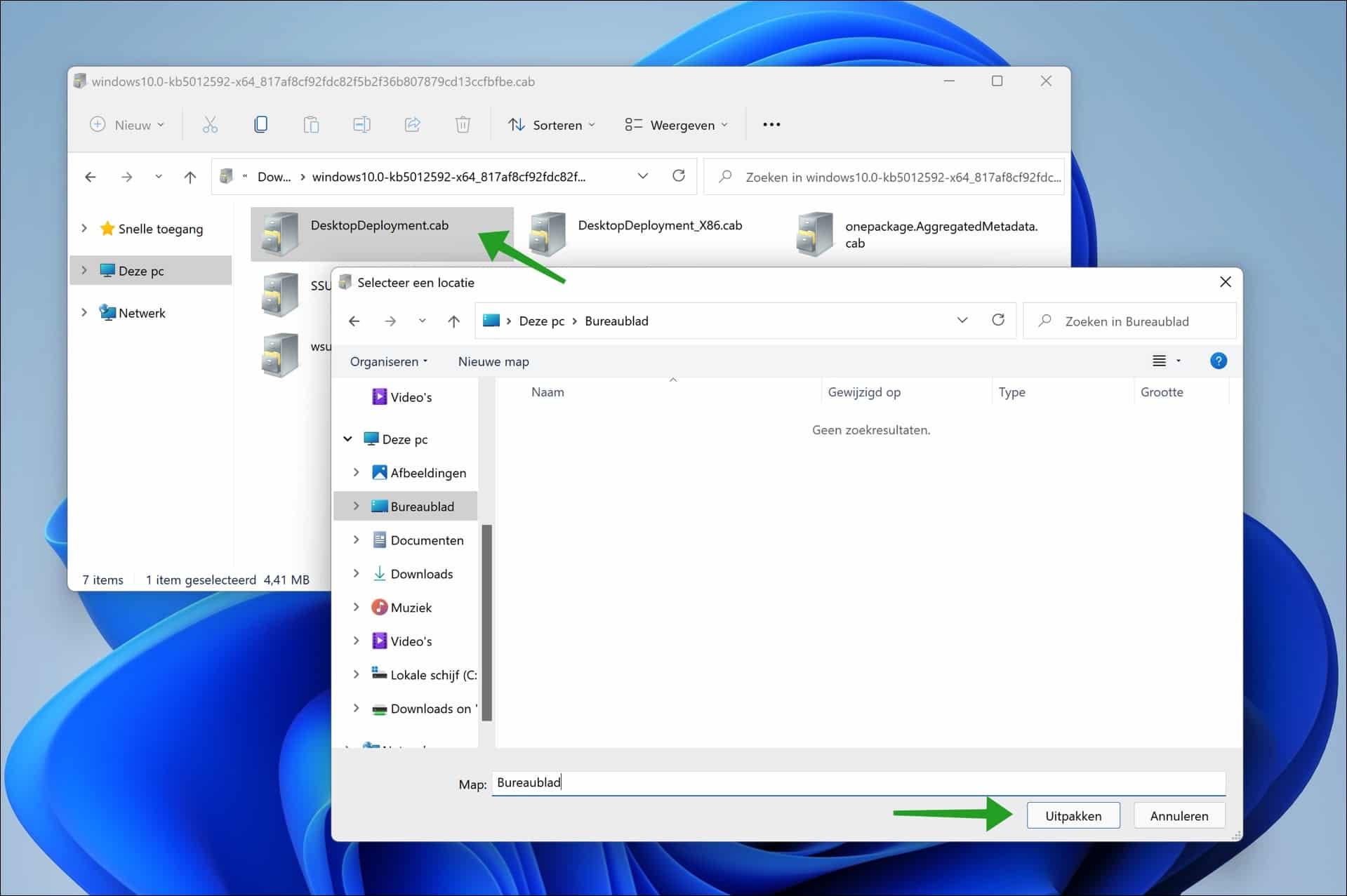Viewport: 1347px width, 896px height.
Task: Click the Map name input field
Action: 702,783
